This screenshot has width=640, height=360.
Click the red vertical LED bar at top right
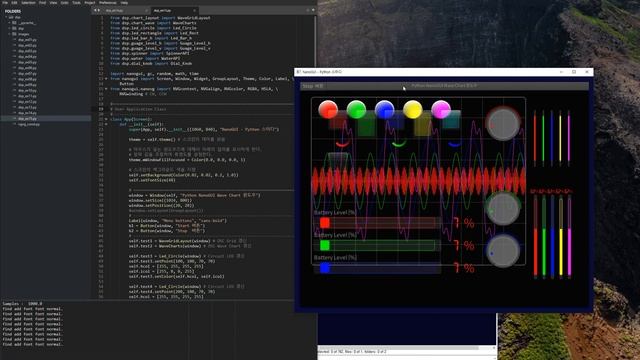(x=535, y=138)
